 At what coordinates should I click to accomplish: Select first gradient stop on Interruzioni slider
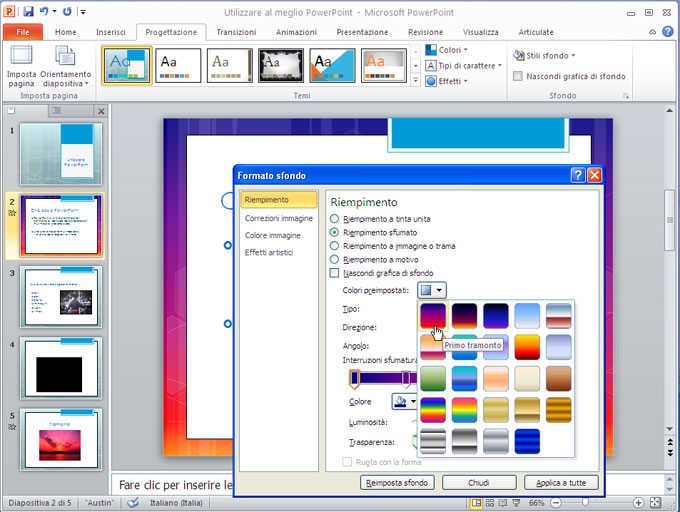[355, 379]
